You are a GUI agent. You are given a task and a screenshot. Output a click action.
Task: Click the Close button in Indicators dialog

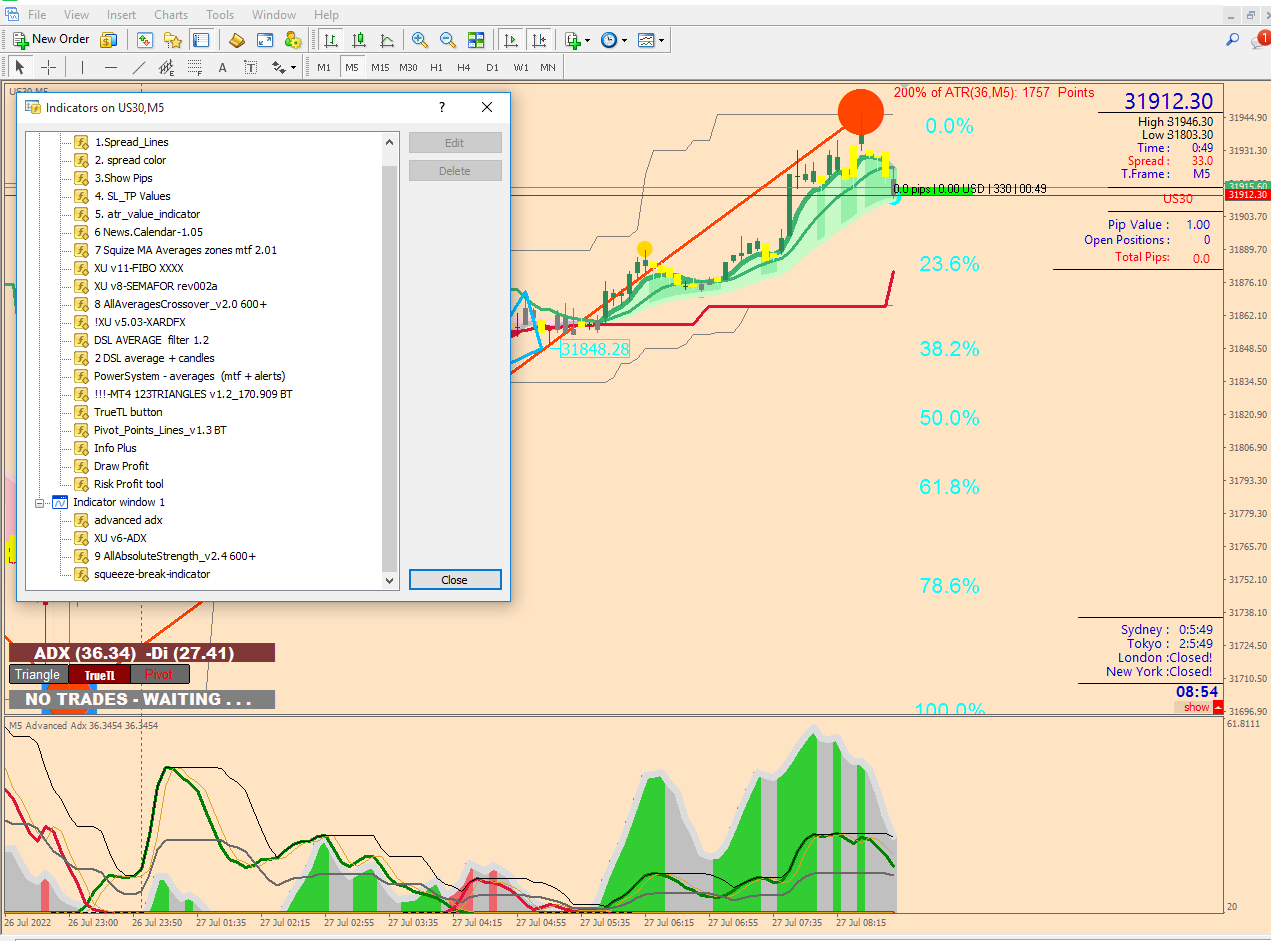pyautogui.click(x=455, y=580)
